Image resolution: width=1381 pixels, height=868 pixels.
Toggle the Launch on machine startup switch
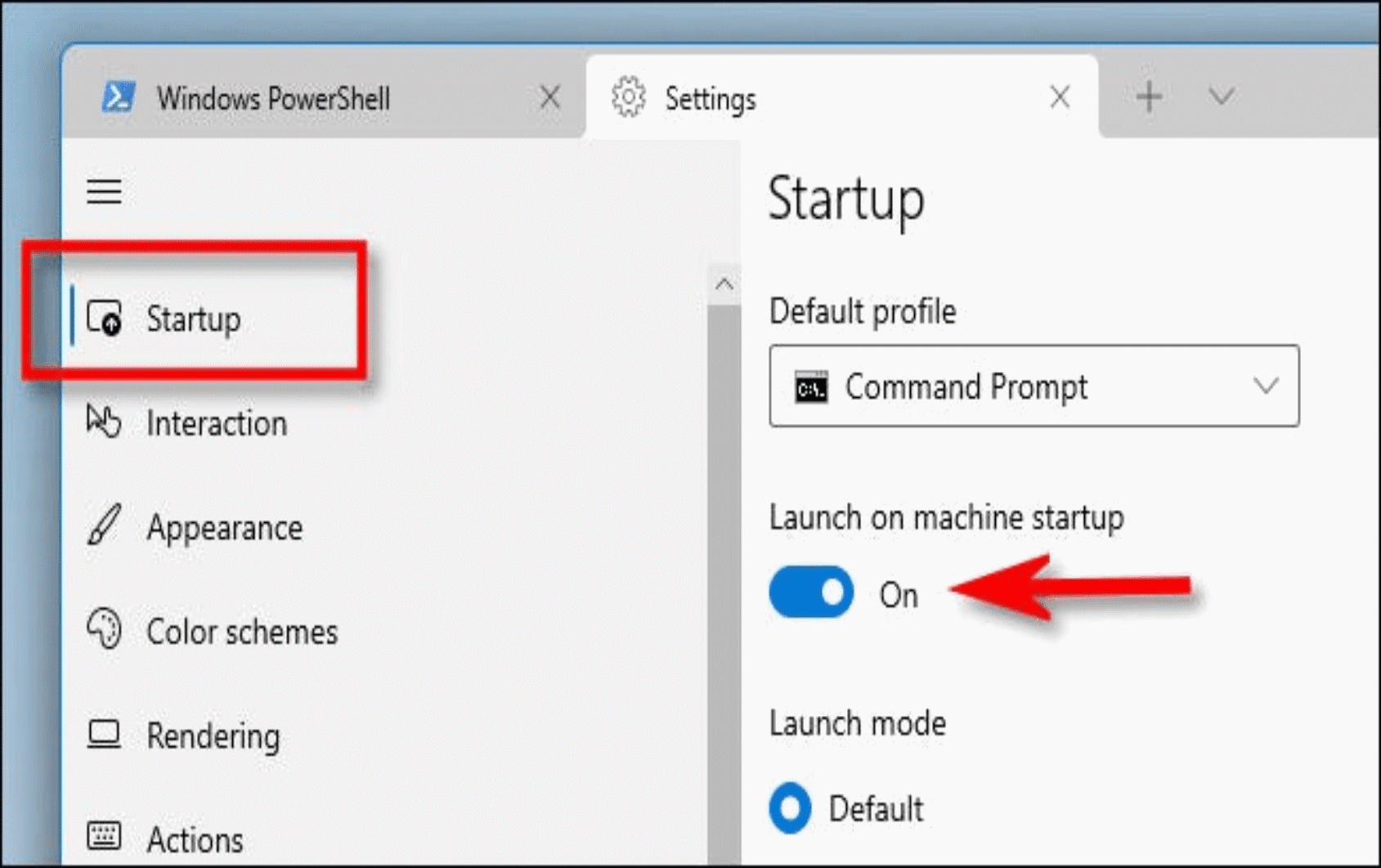tap(811, 592)
